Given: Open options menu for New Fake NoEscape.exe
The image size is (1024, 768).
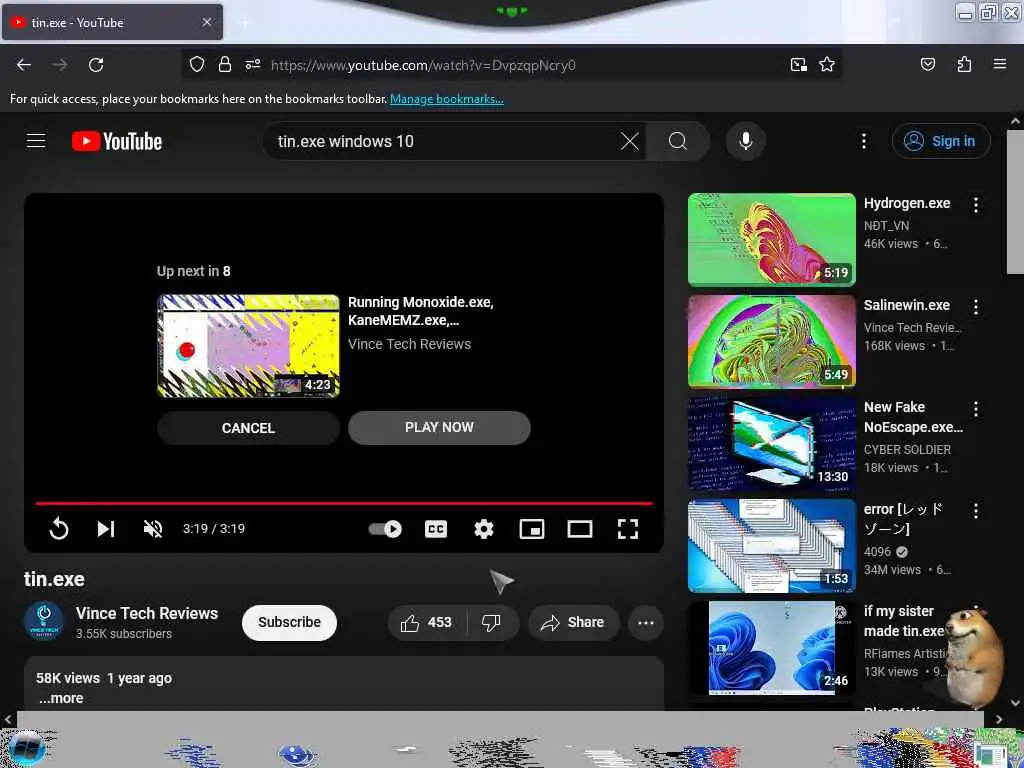Looking at the screenshot, I should (x=976, y=409).
